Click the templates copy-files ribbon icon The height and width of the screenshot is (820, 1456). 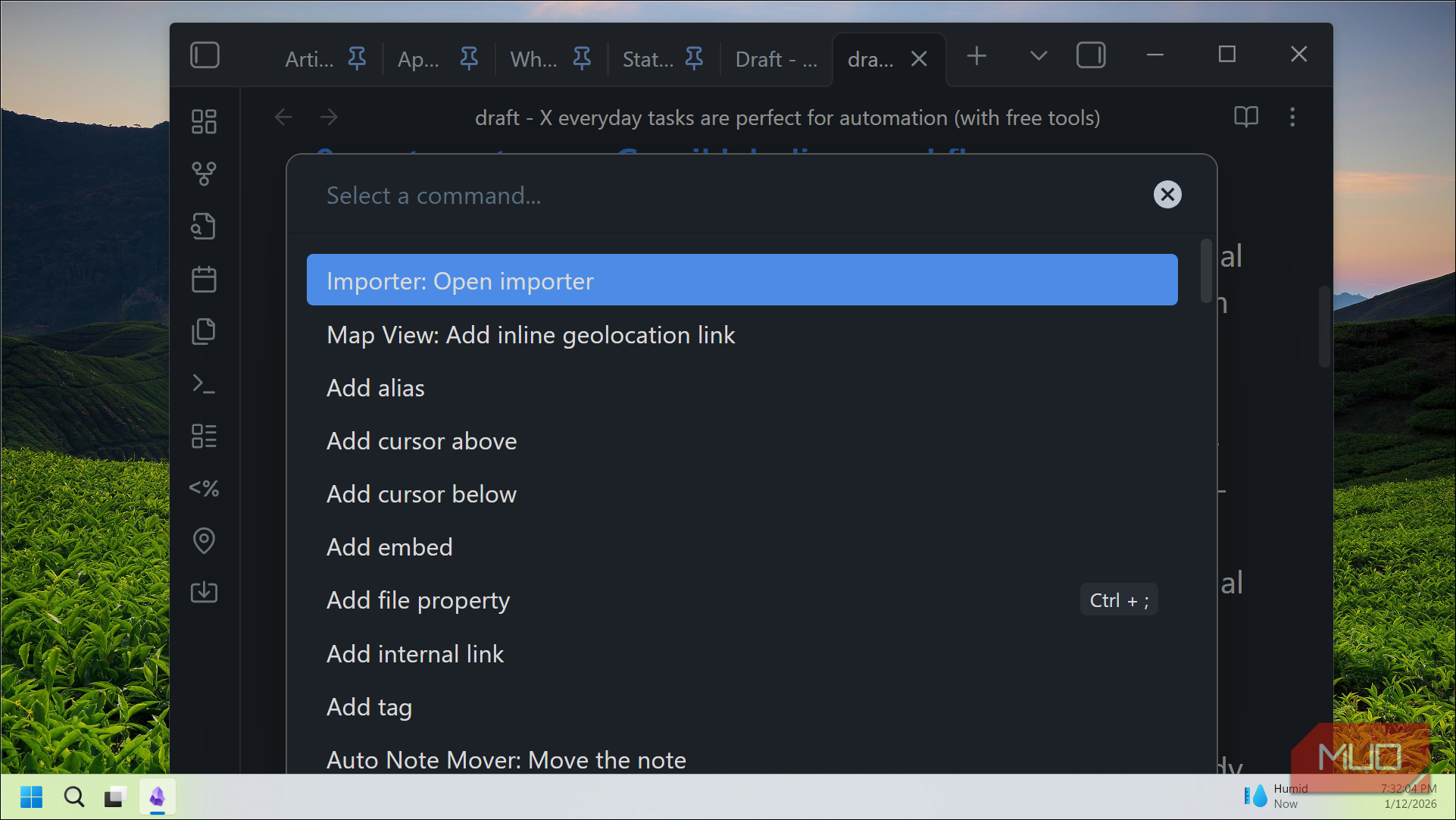click(204, 331)
